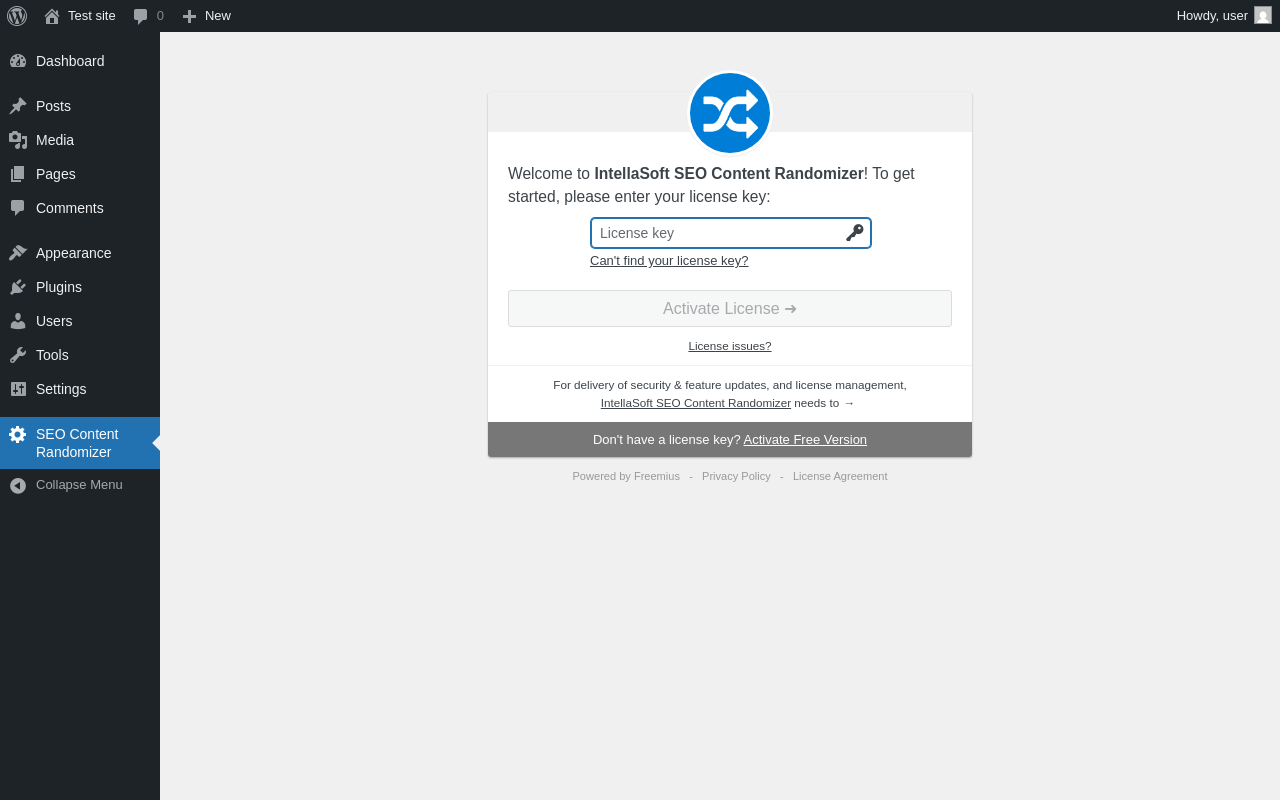Viewport: 1280px width, 800px height.
Task: Click the Posts pushpin icon
Action: point(18,106)
